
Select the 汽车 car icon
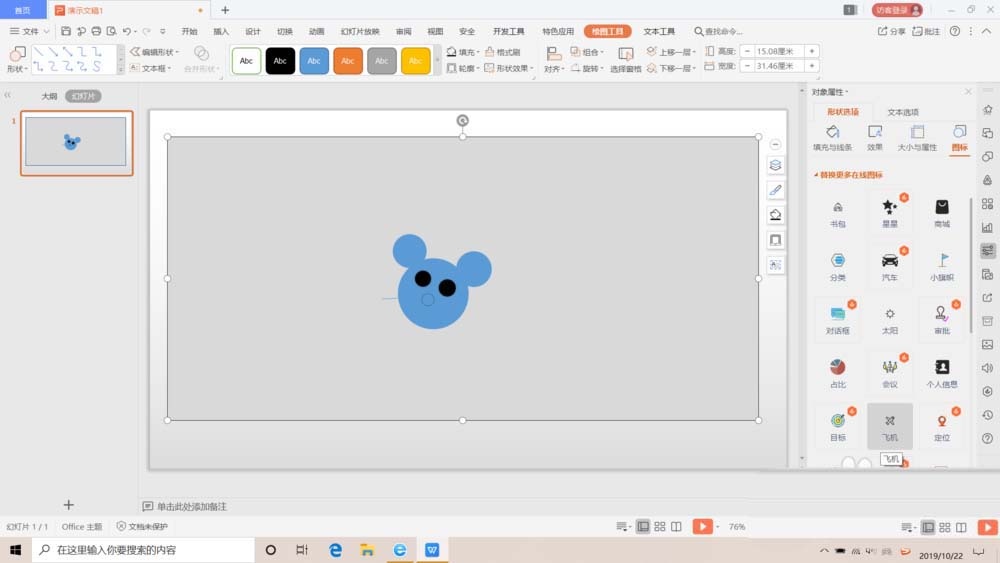[889, 262]
